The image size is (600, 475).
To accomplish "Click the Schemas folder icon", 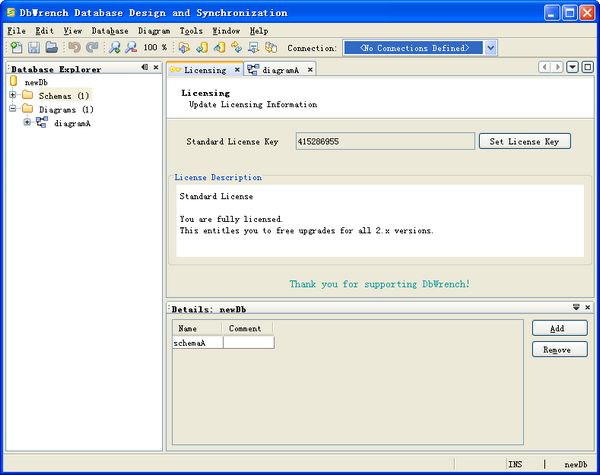I will [x=28, y=95].
